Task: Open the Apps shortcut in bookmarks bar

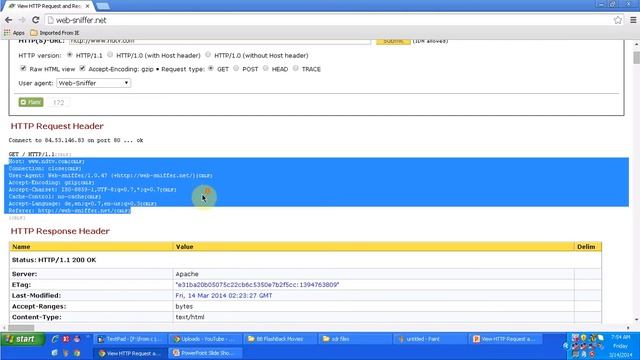Action: (x=14, y=33)
